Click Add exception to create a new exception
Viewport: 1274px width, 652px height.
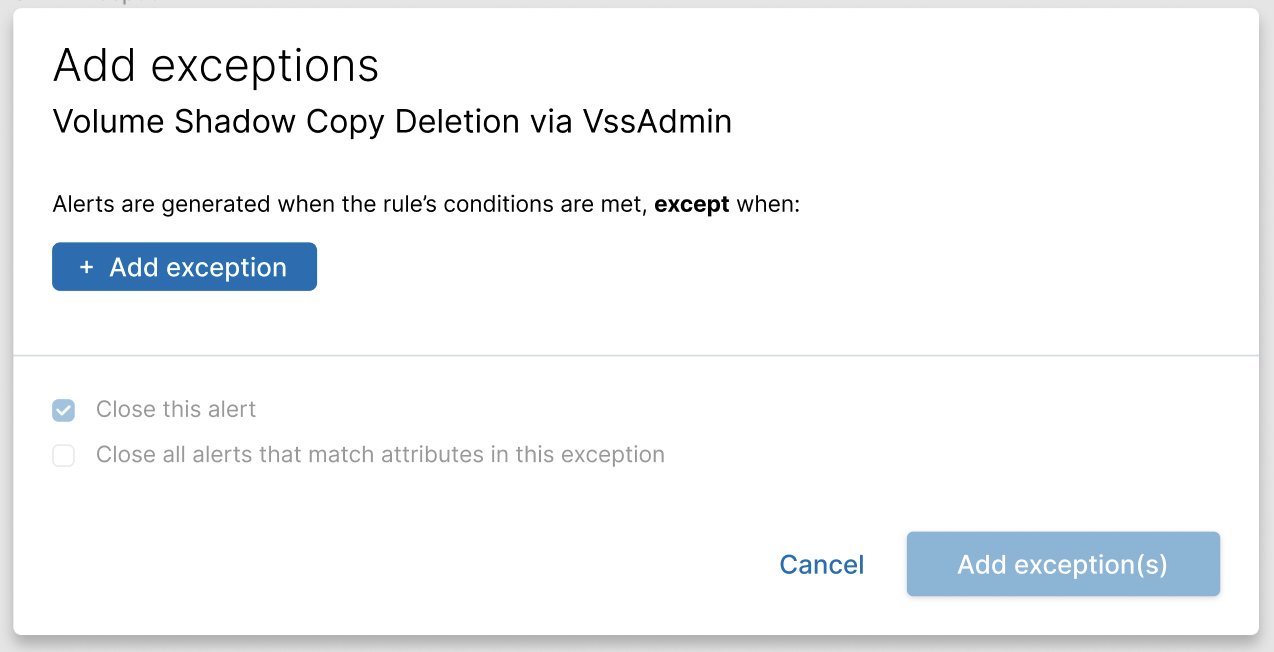click(x=184, y=266)
